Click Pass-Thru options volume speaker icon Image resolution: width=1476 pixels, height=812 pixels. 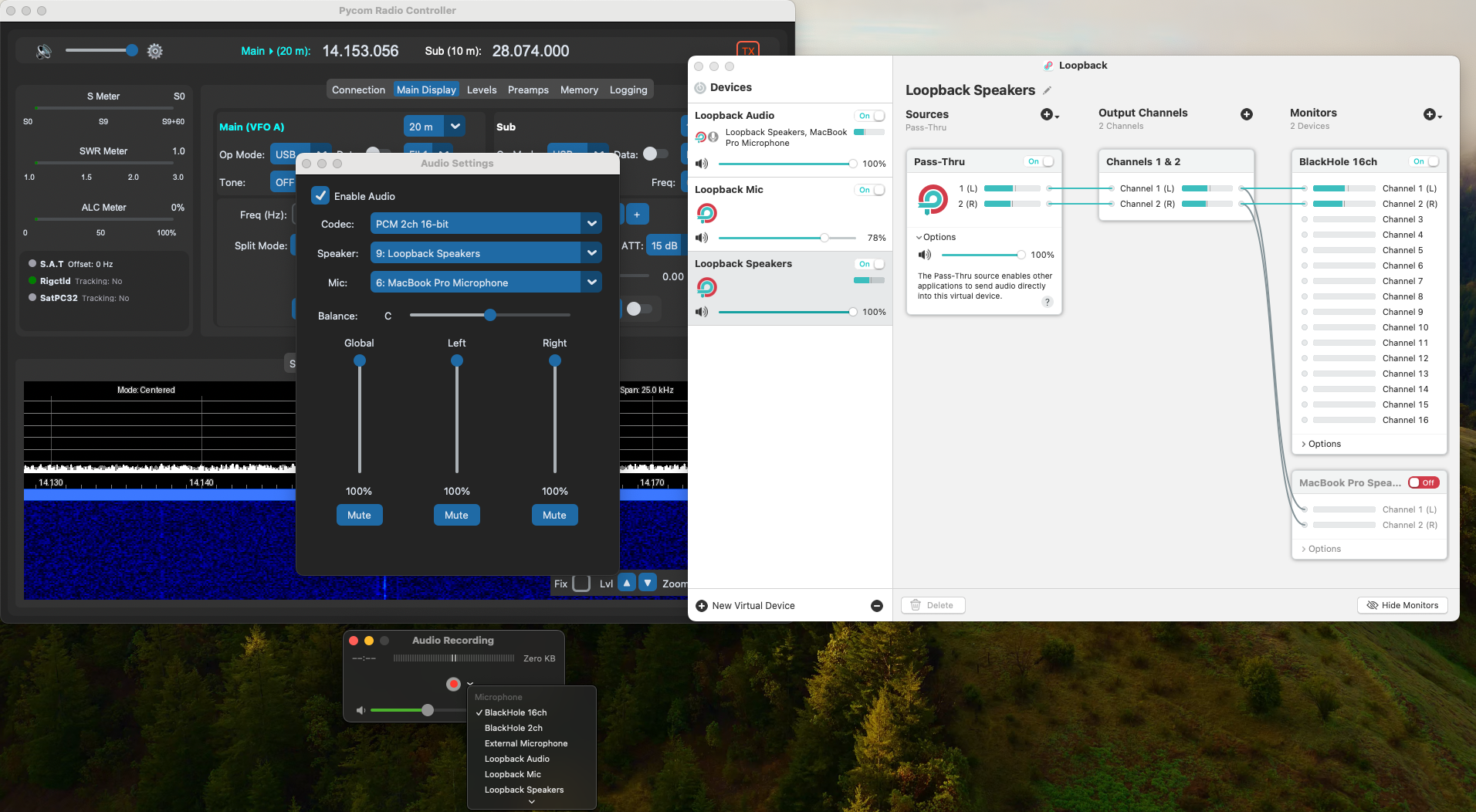(x=924, y=255)
